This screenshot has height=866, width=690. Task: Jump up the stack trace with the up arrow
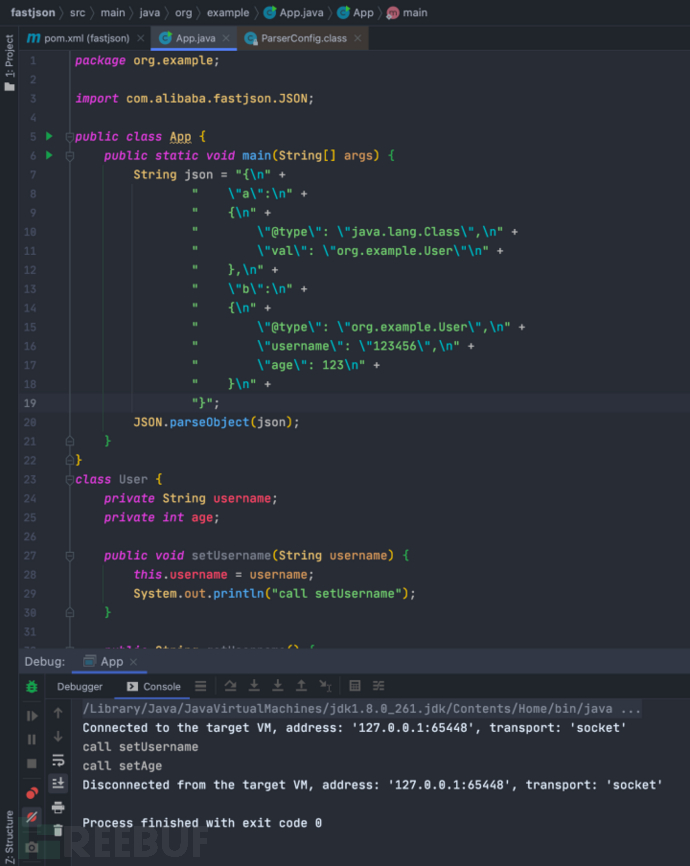click(x=58, y=713)
